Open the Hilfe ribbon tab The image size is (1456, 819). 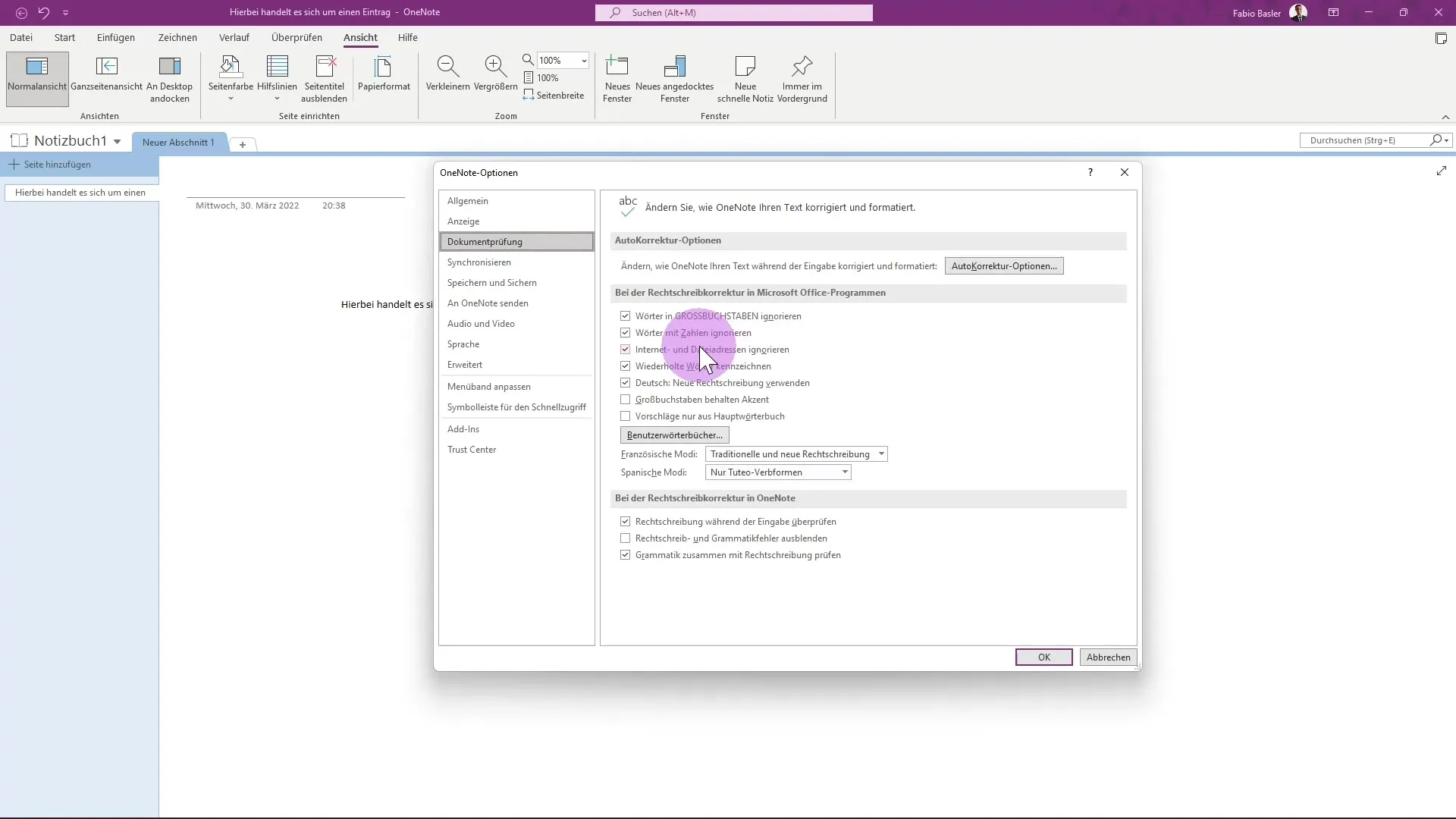408,37
